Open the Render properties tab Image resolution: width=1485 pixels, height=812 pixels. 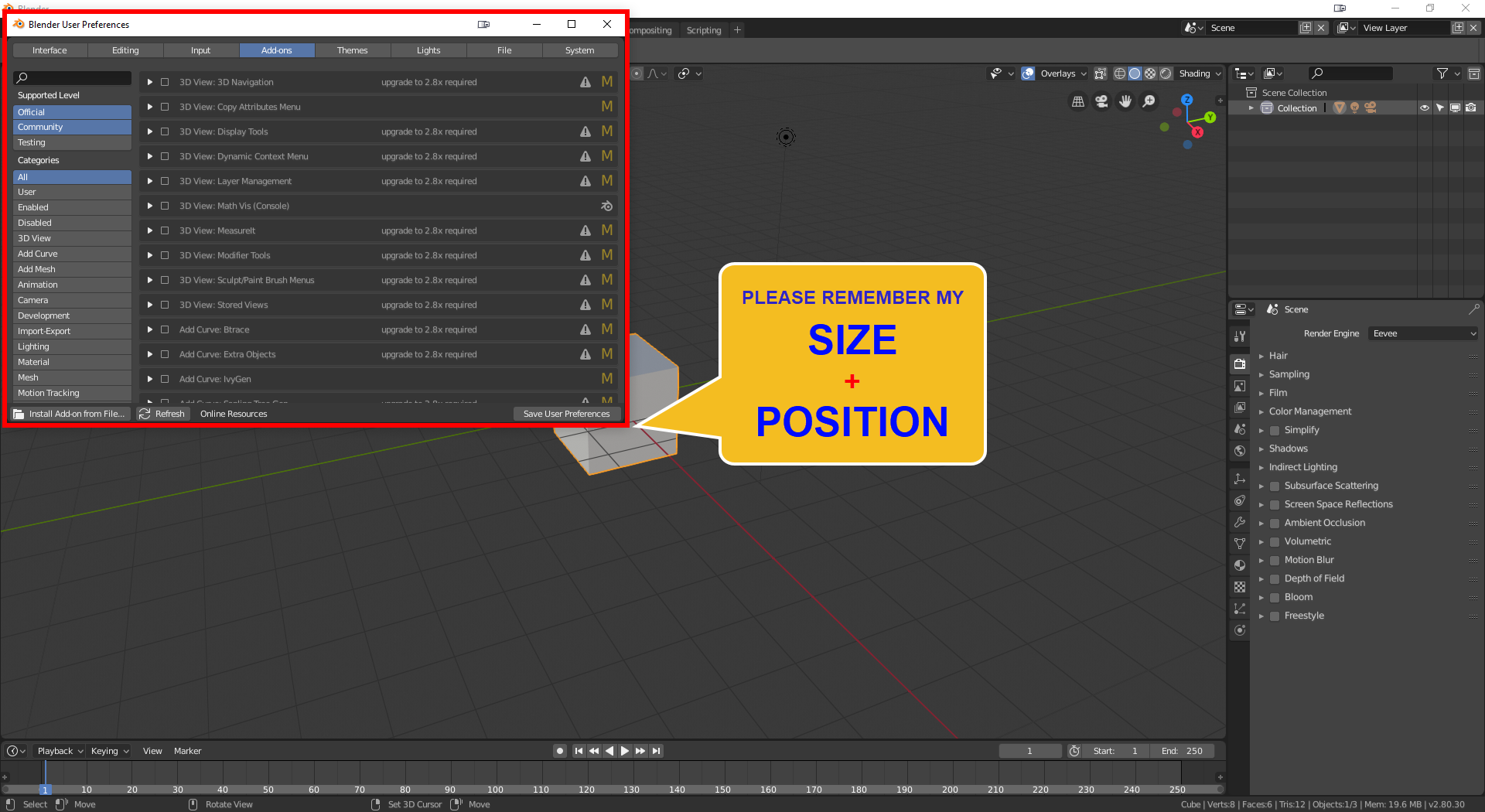[1240, 364]
